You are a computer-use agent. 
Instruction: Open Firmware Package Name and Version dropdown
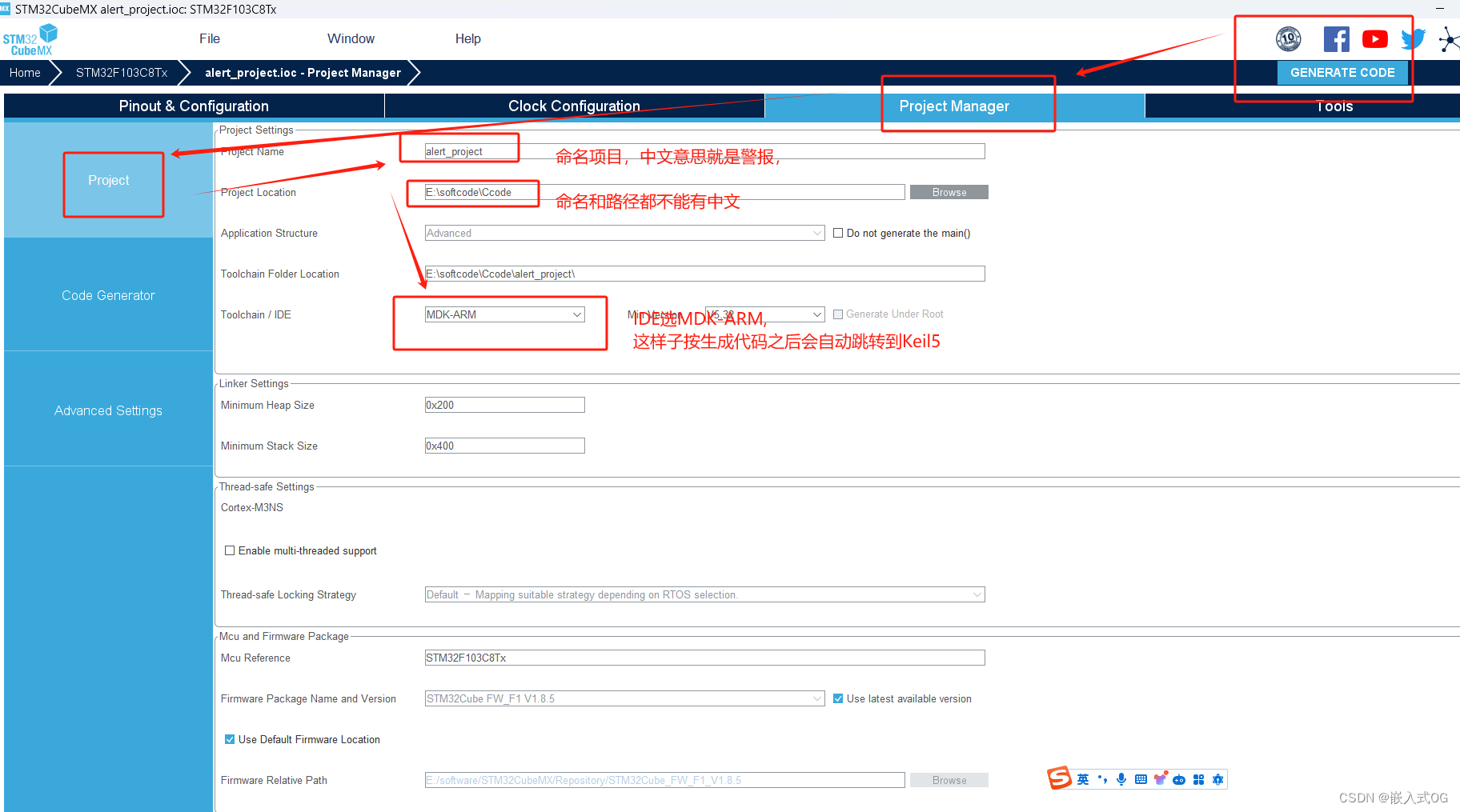pos(624,698)
